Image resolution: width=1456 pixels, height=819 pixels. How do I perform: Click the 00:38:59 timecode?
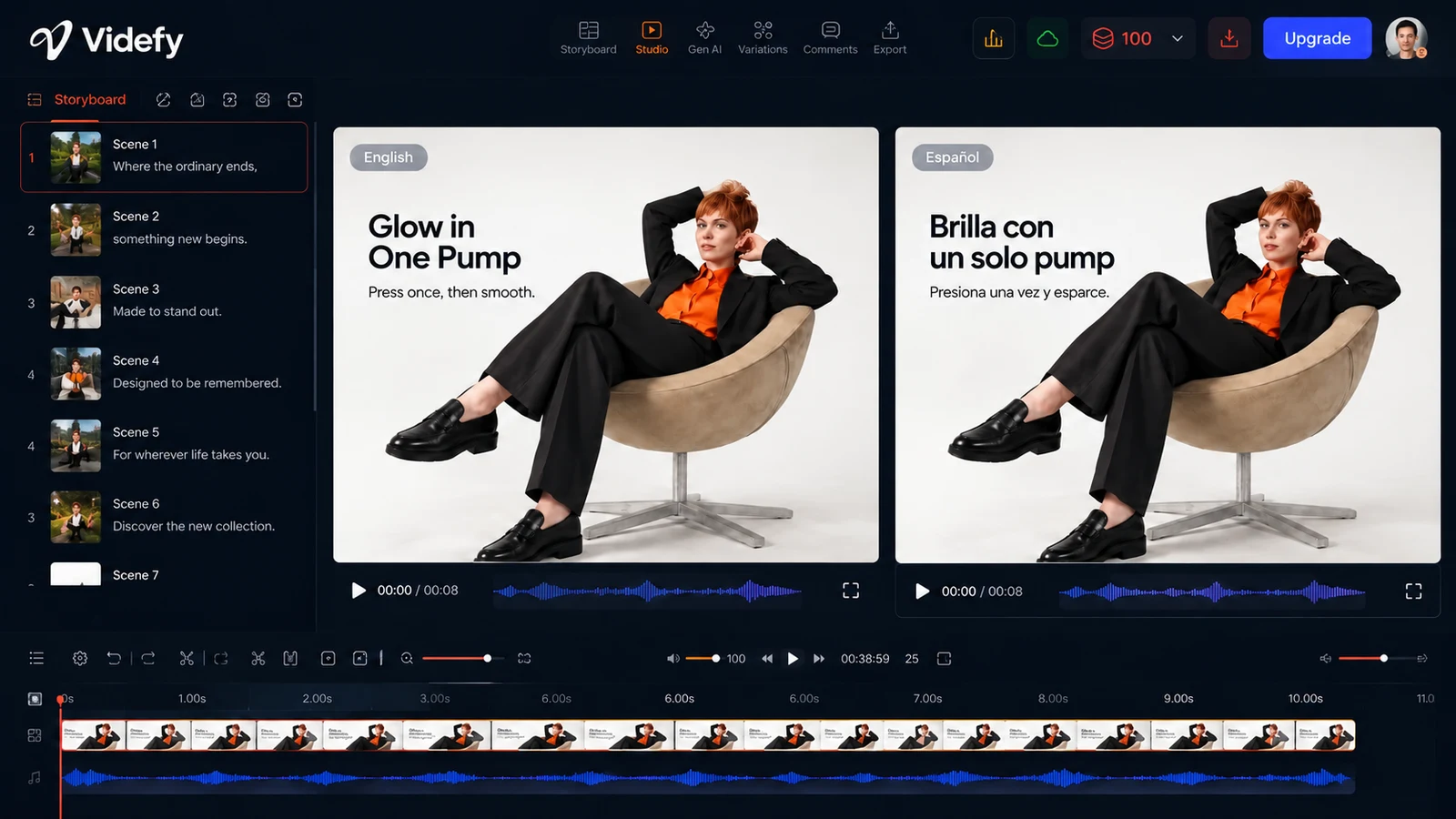coord(864,658)
